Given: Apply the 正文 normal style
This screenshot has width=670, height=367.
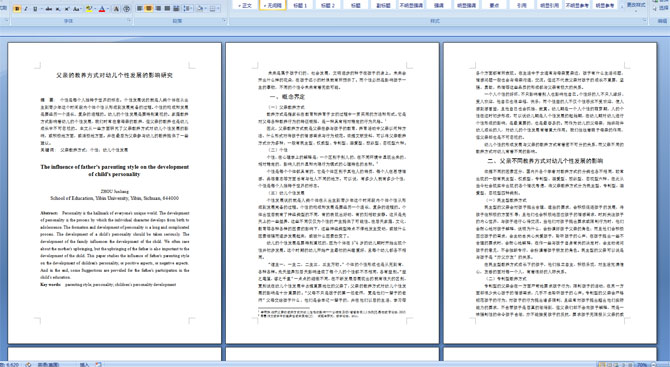Looking at the screenshot, I should click(x=245, y=5).
